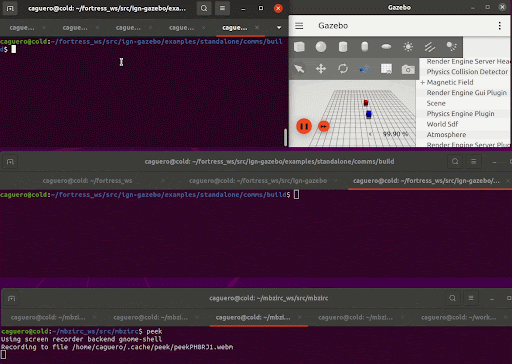Activate the rotate mode tool

pos(343,69)
